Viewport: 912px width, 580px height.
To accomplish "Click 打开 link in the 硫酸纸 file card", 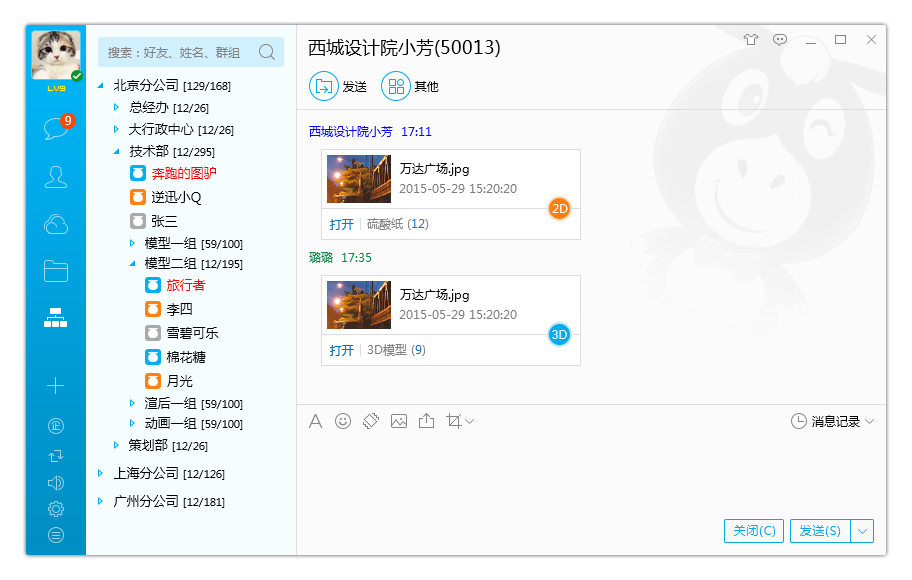I will point(341,224).
